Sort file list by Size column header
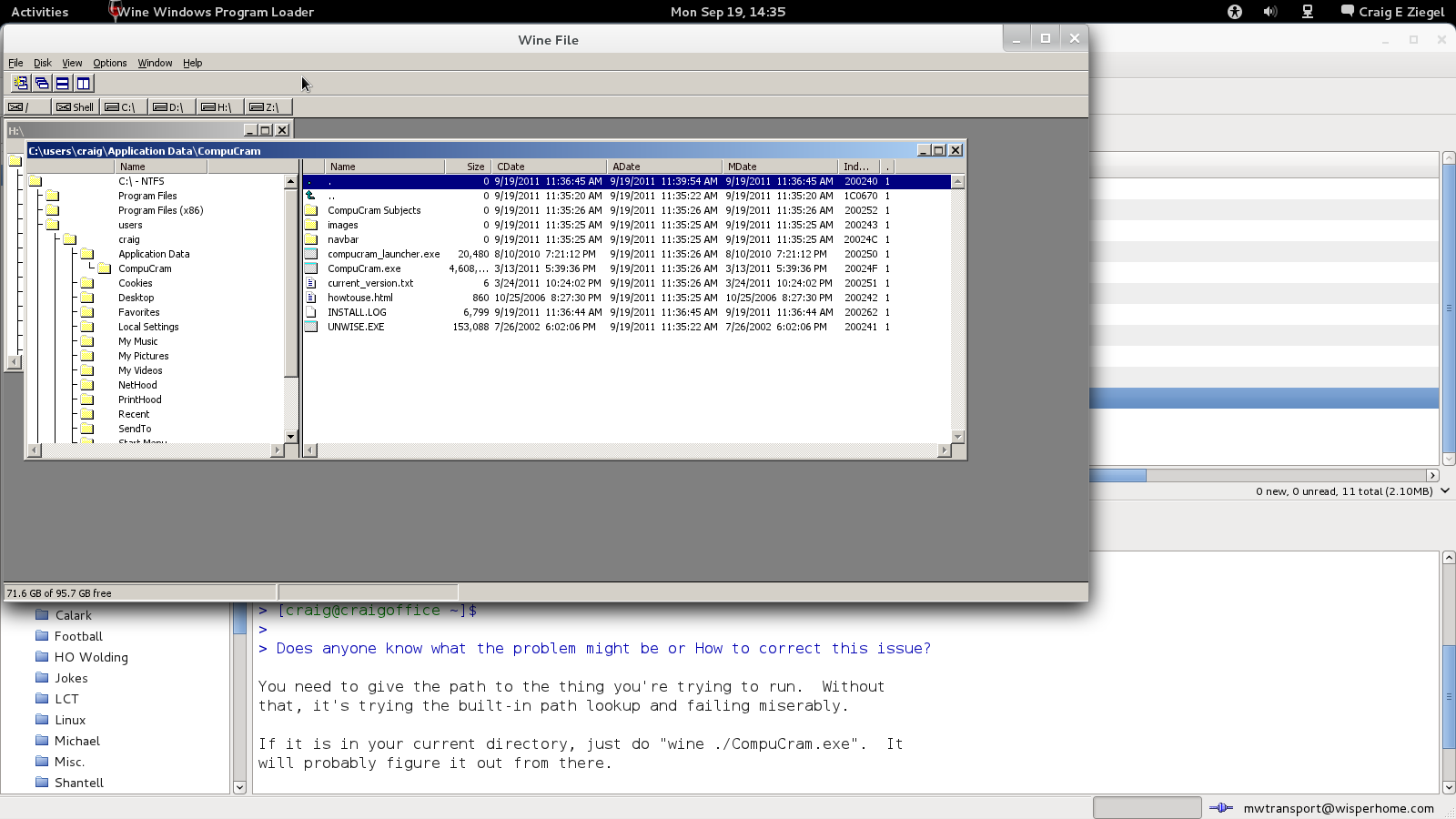Screen dimensions: 1456x819 tap(469, 167)
